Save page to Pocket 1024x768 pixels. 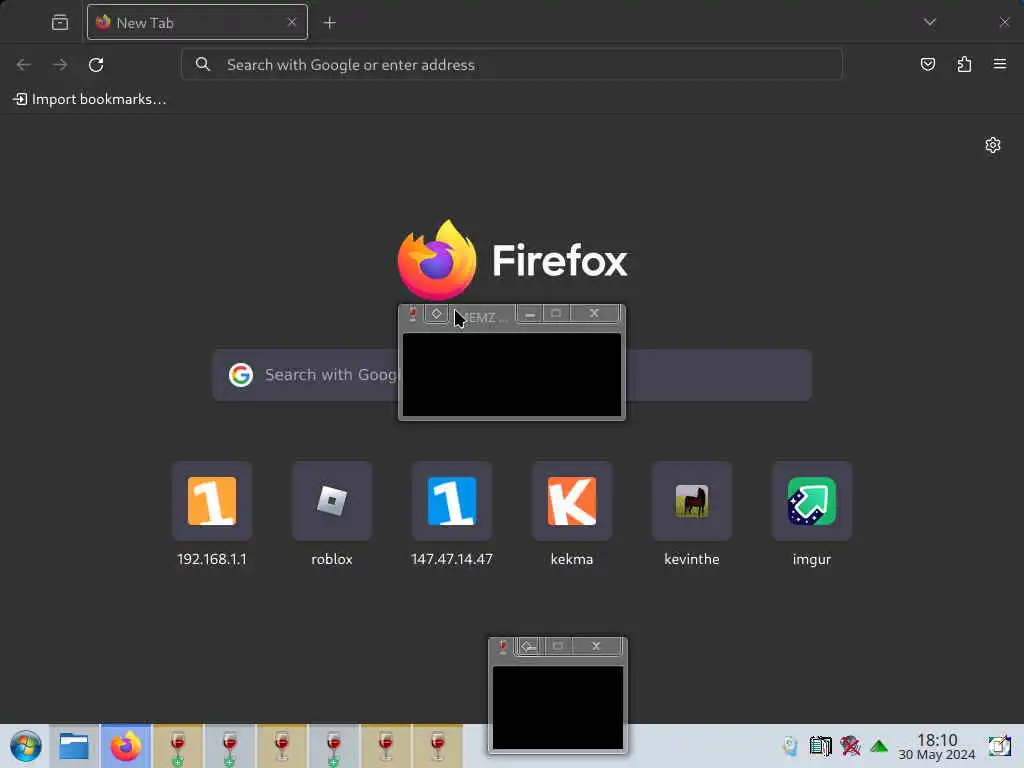(928, 64)
